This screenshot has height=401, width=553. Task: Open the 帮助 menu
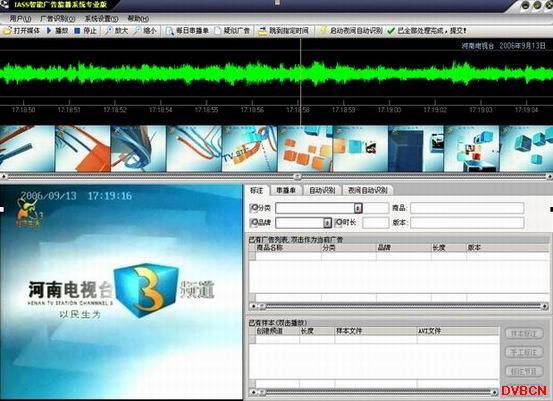coord(138,18)
